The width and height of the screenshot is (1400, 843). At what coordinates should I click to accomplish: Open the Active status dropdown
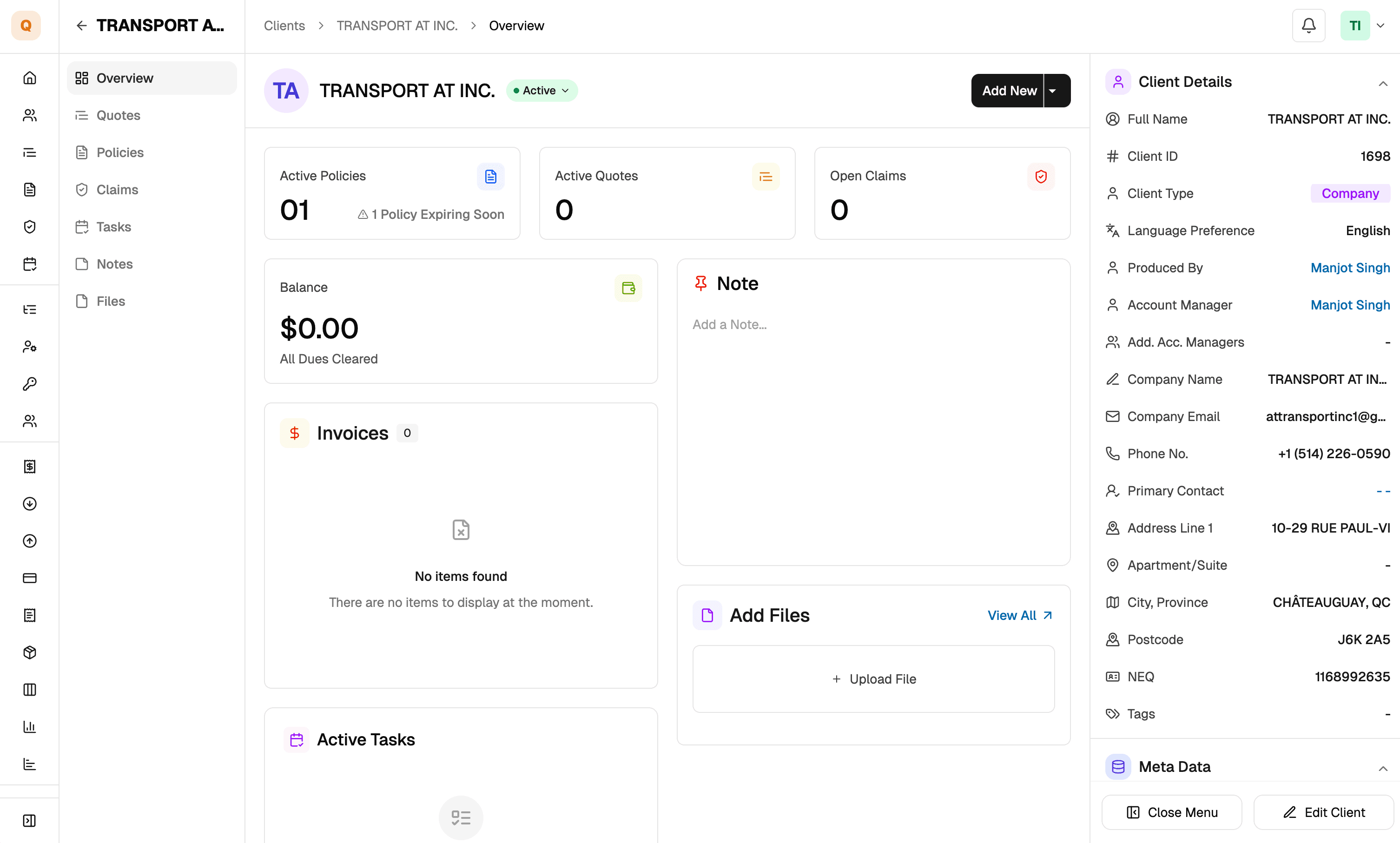(x=542, y=90)
